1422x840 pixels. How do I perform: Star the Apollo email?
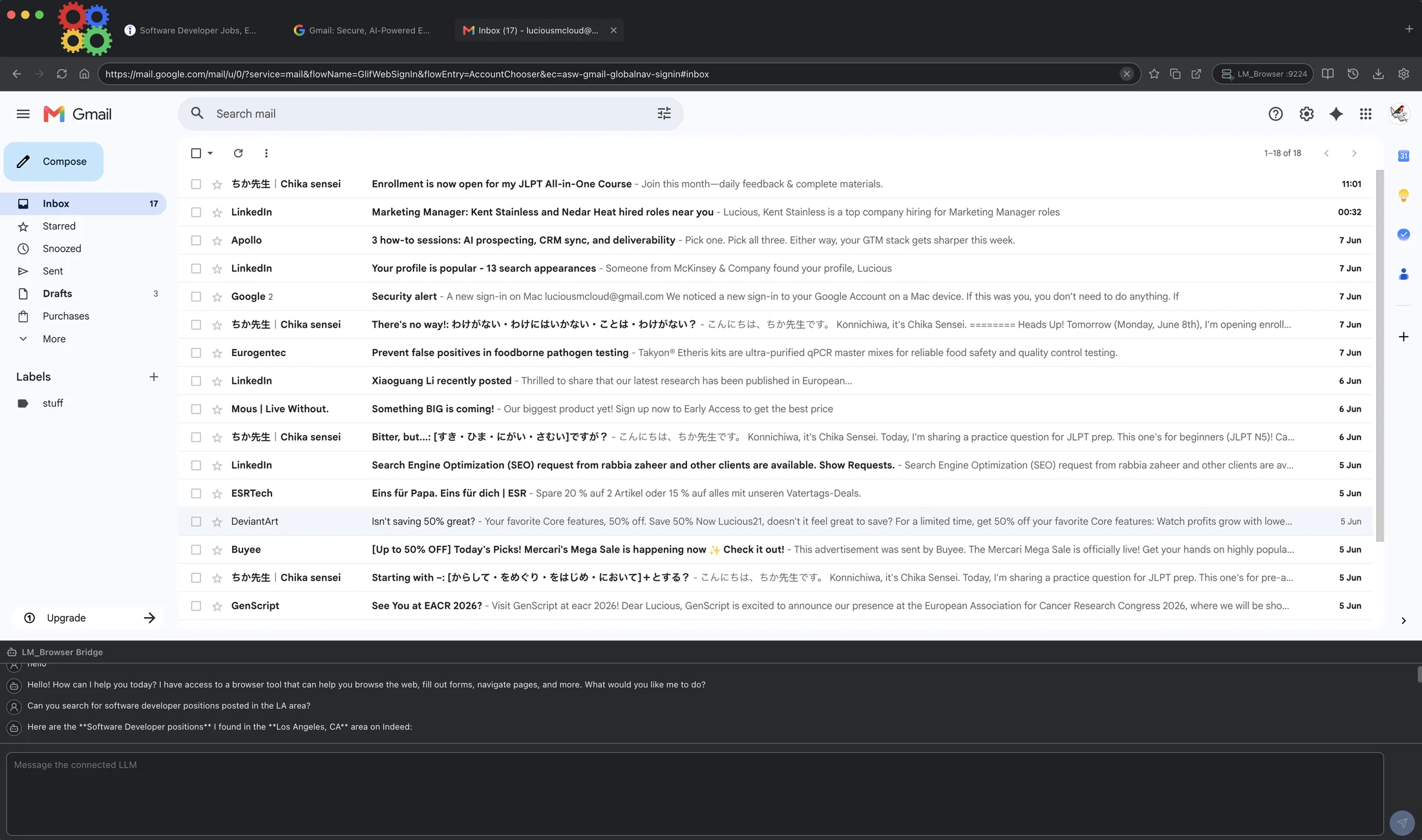217,240
